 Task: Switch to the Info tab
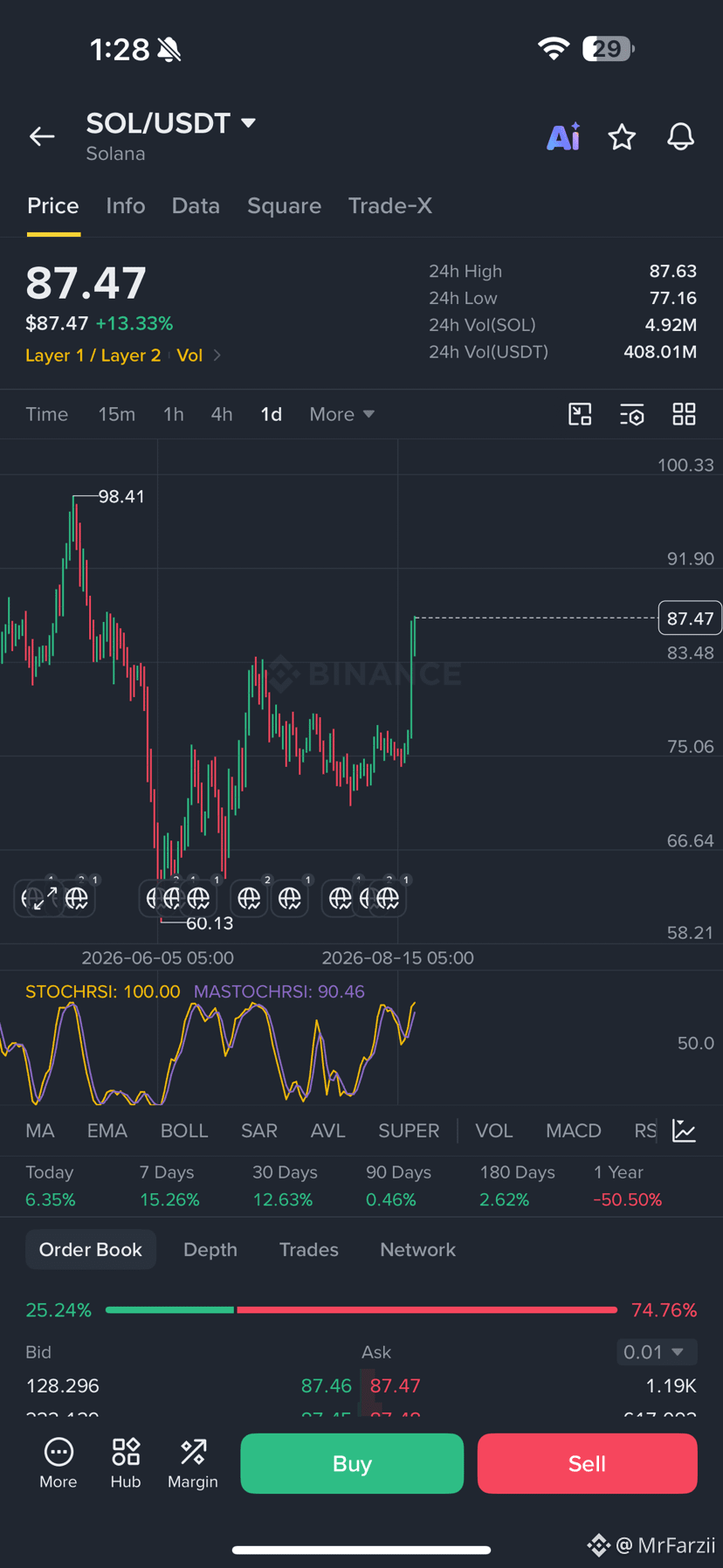pos(126,206)
